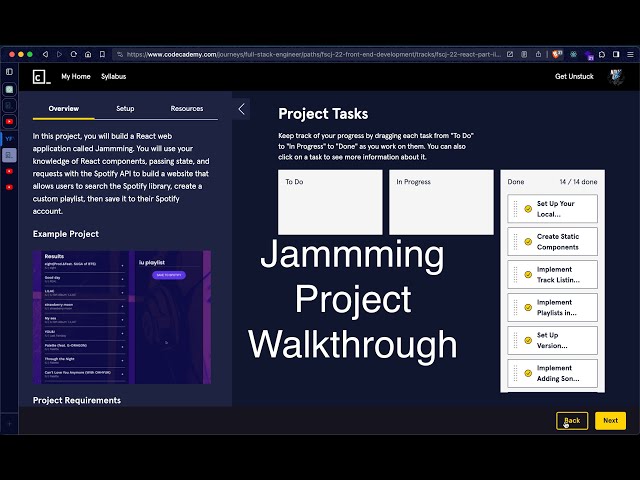Select the Overview tab
This screenshot has width=640, height=480.
(x=64, y=109)
